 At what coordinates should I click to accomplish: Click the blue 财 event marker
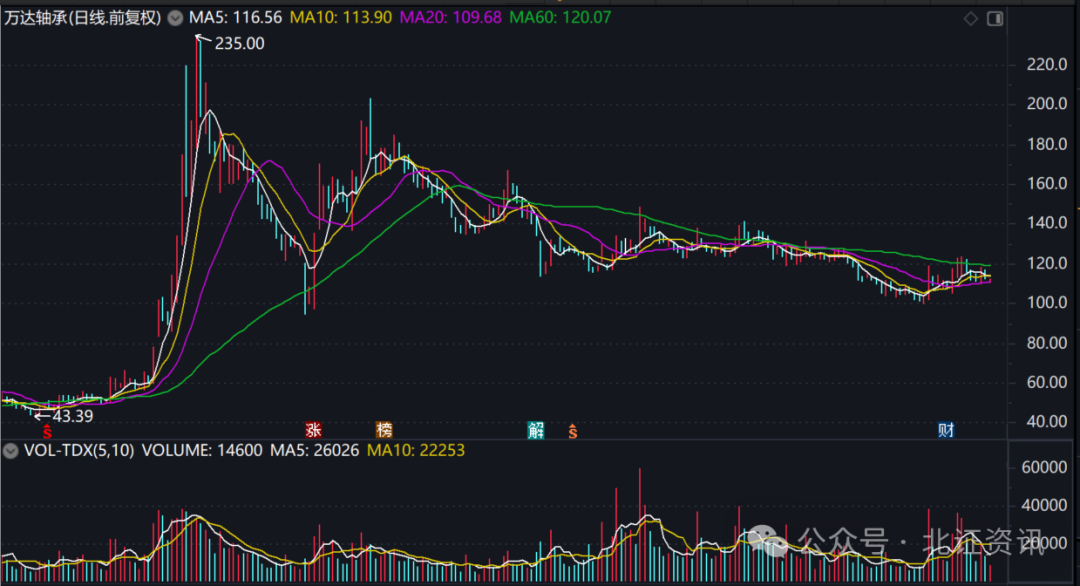click(946, 430)
